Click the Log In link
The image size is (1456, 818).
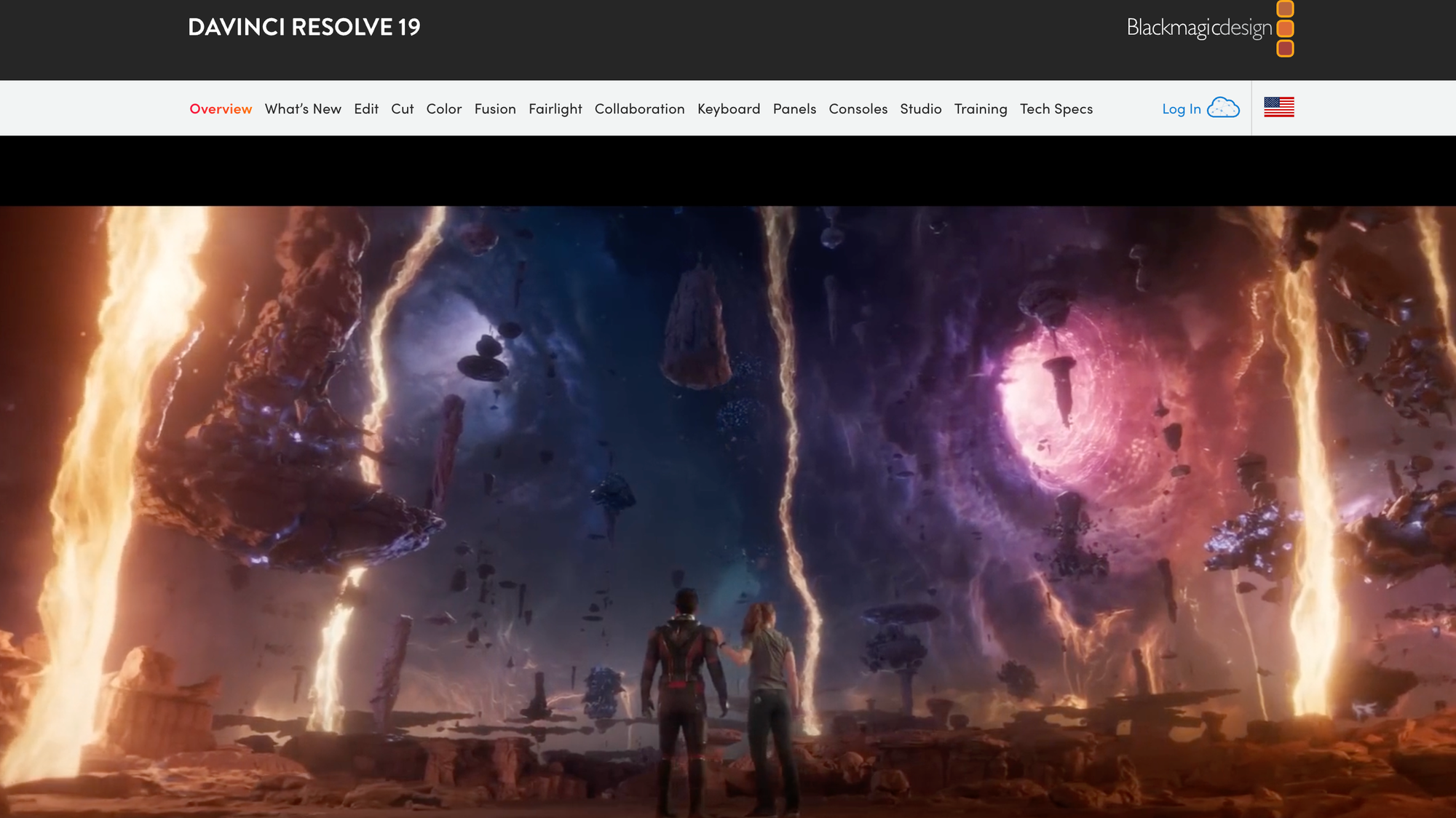click(x=1181, y=109)
